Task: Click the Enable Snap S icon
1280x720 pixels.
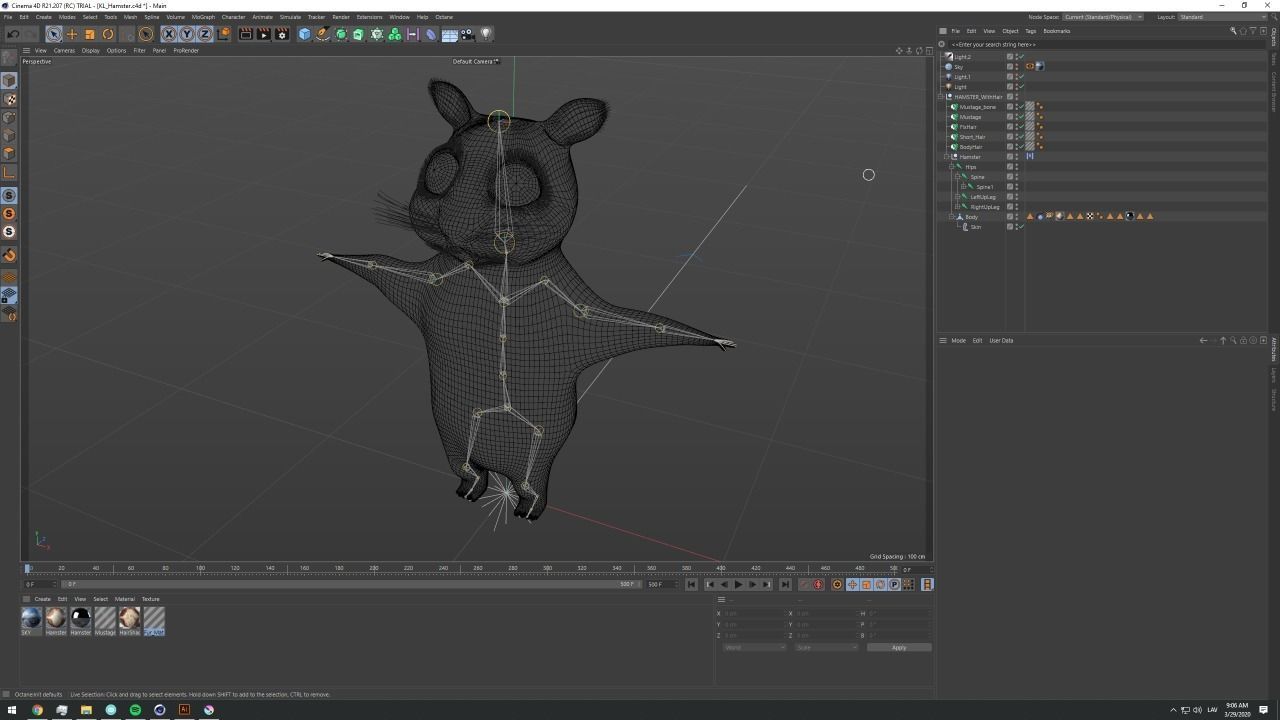Action: (9, 195)
